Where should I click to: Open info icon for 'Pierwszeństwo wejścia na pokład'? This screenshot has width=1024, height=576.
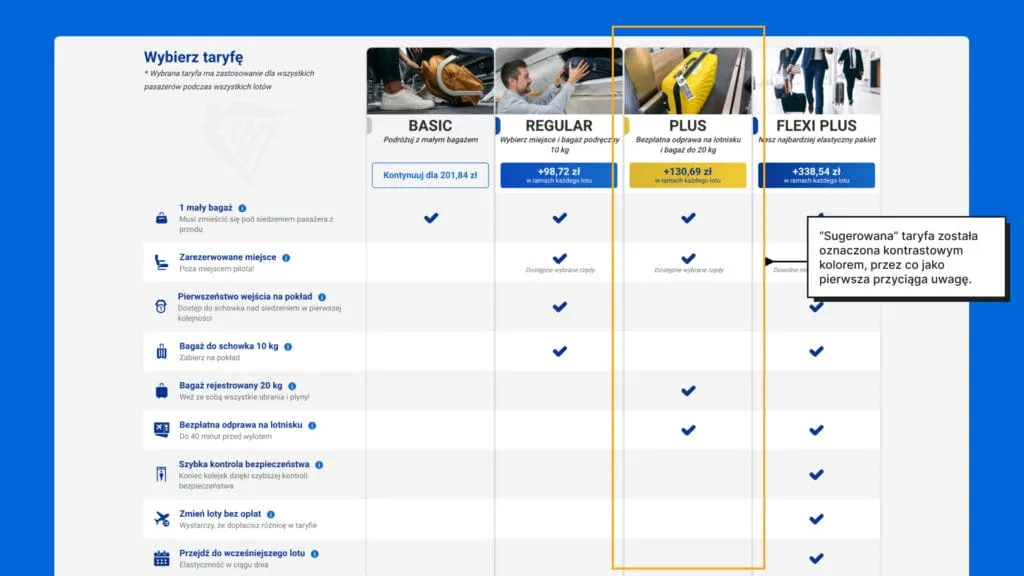(x=322, y=297)
